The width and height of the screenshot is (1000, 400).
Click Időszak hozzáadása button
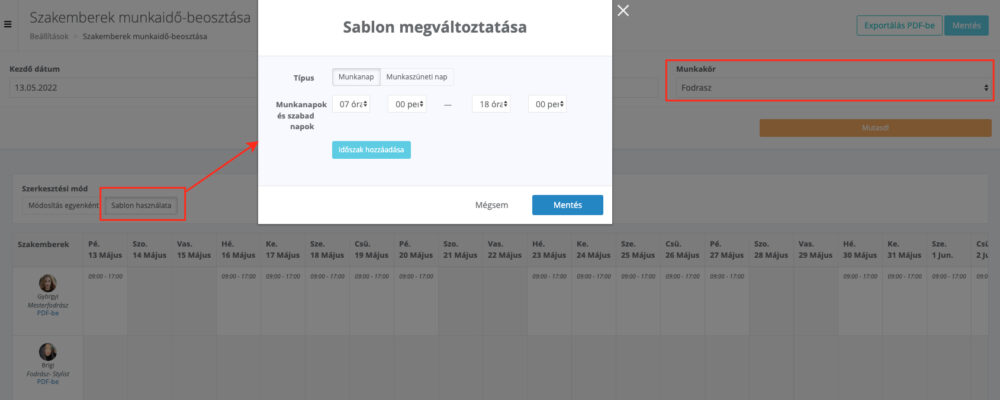click(371, 150)
